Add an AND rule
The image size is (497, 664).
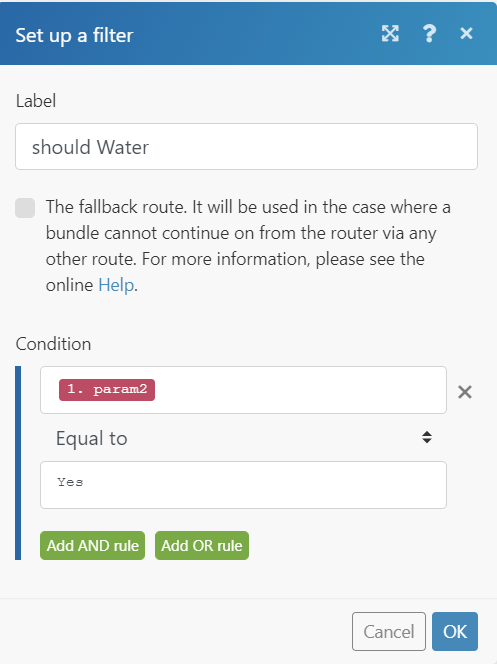93,545
